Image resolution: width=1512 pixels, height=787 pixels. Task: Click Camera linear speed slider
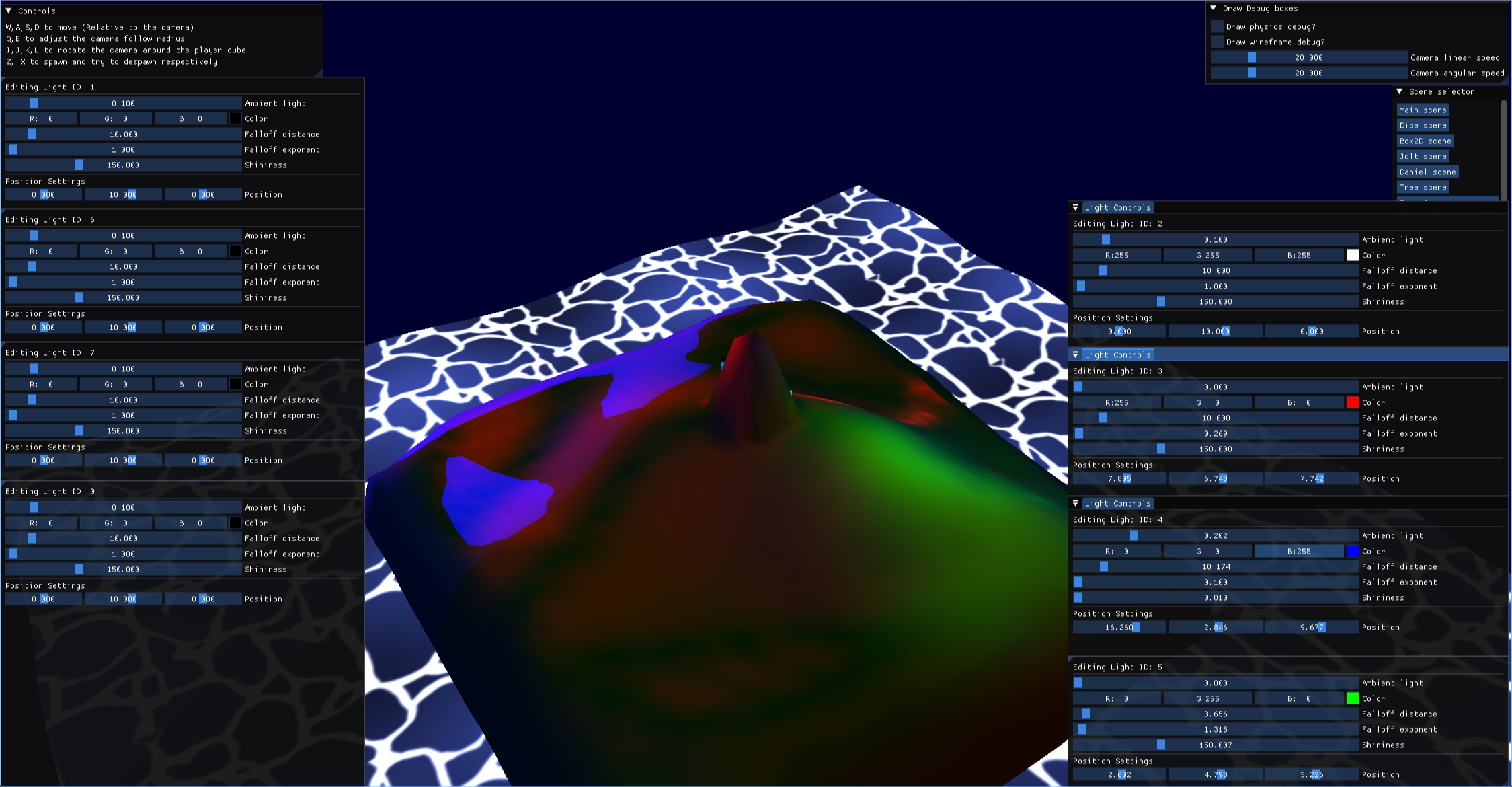click(1308, 58)
